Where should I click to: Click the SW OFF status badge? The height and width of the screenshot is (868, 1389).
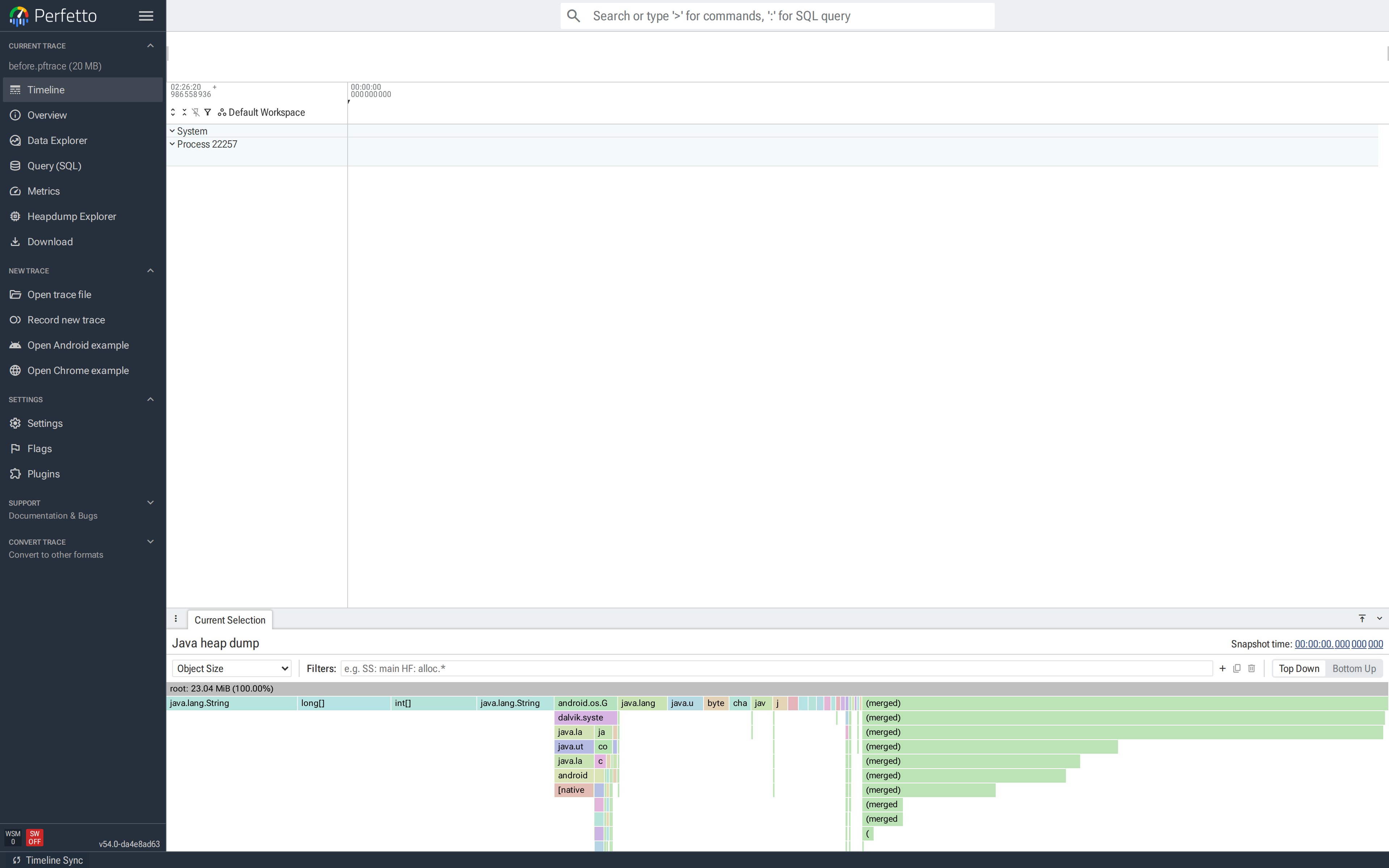[35, 838]
